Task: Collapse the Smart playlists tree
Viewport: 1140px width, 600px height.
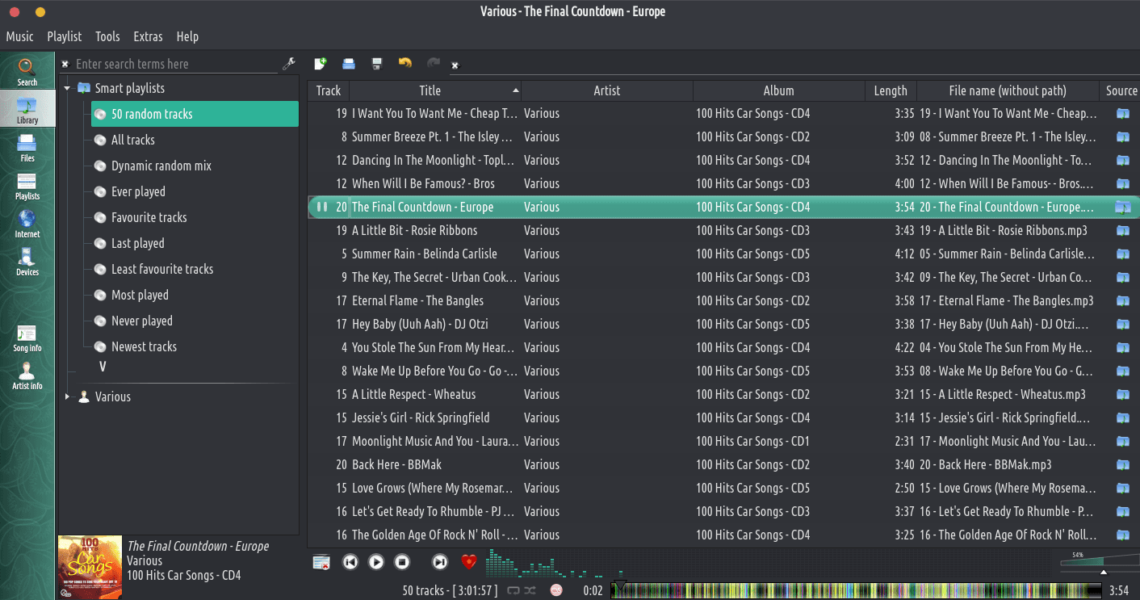Action: pyautogui.click(x=67, y=88)
